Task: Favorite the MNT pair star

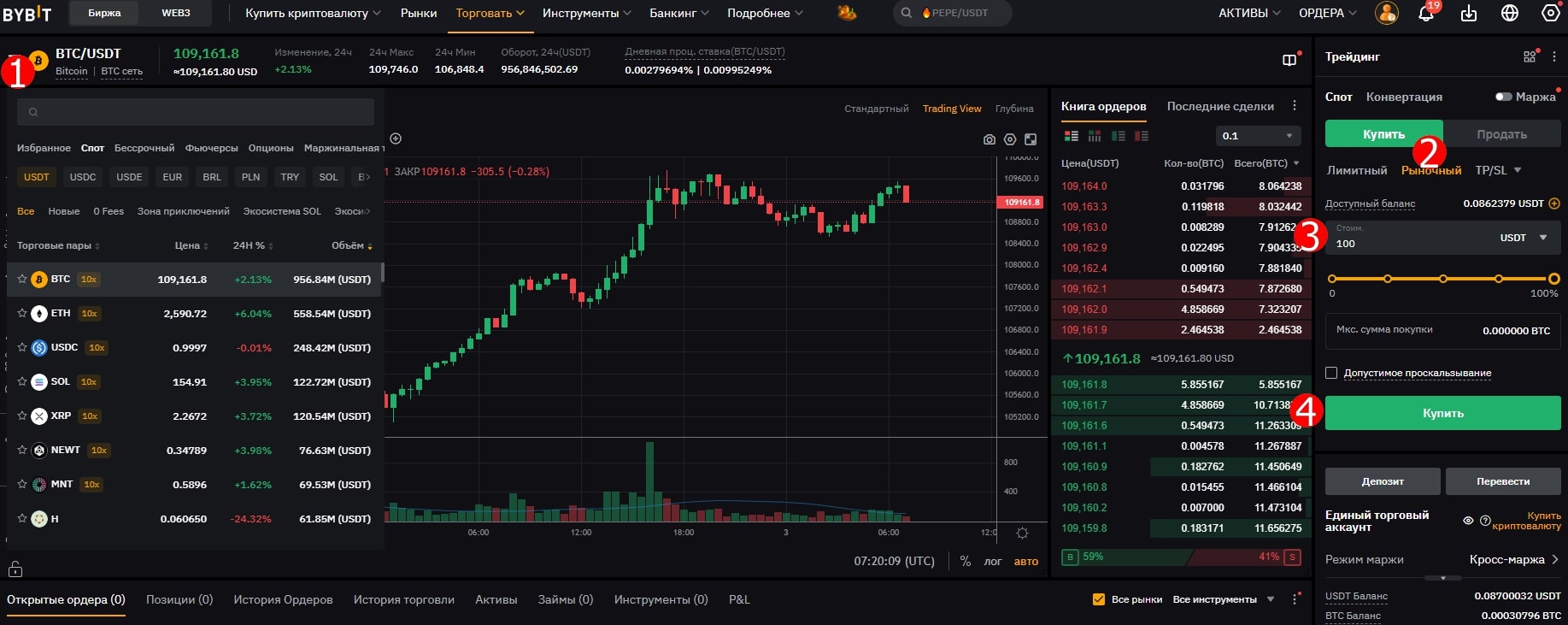Action: pos(22,484)
